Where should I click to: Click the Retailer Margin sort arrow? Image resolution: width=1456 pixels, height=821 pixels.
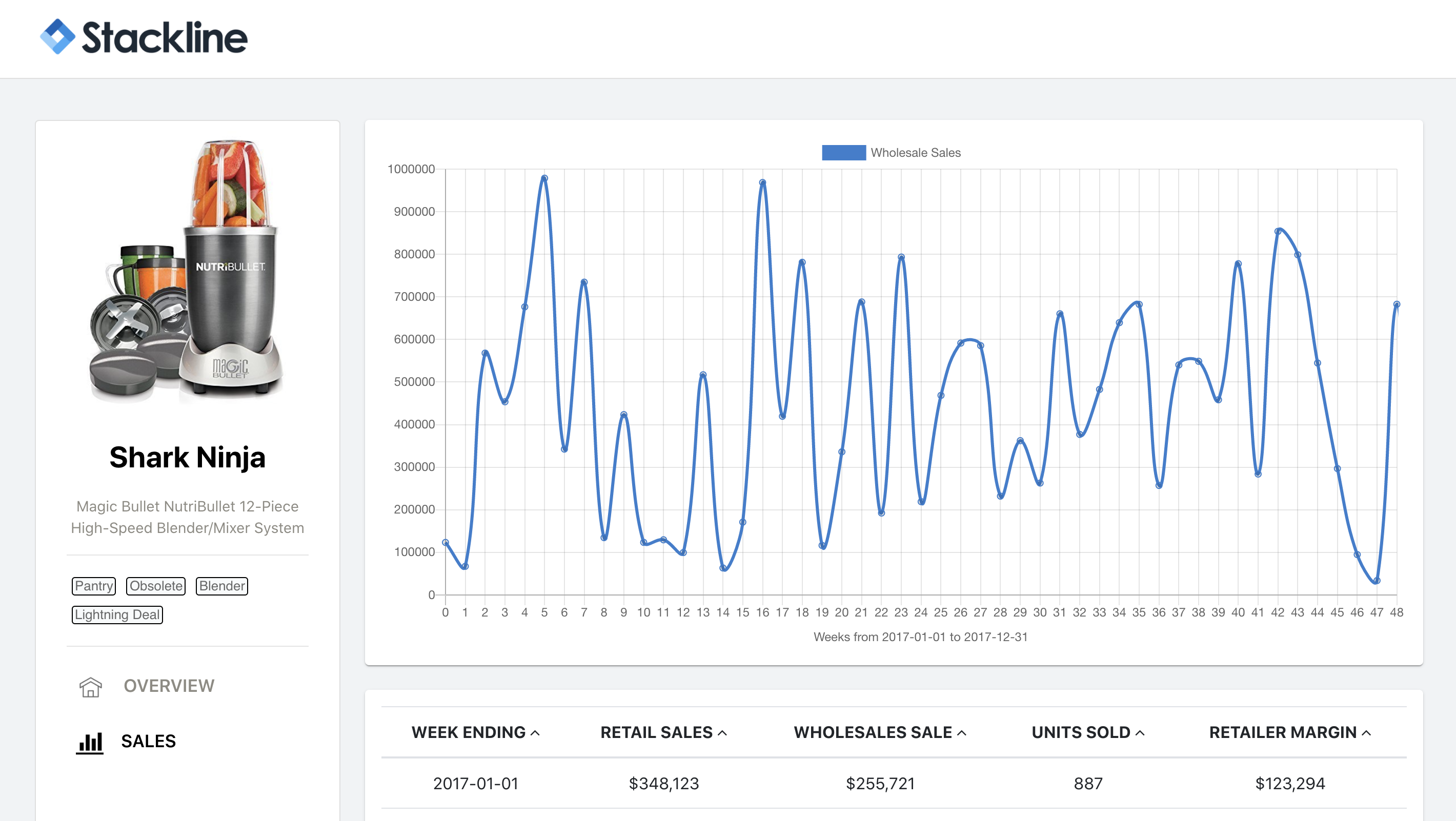(x=1367, y=733)
